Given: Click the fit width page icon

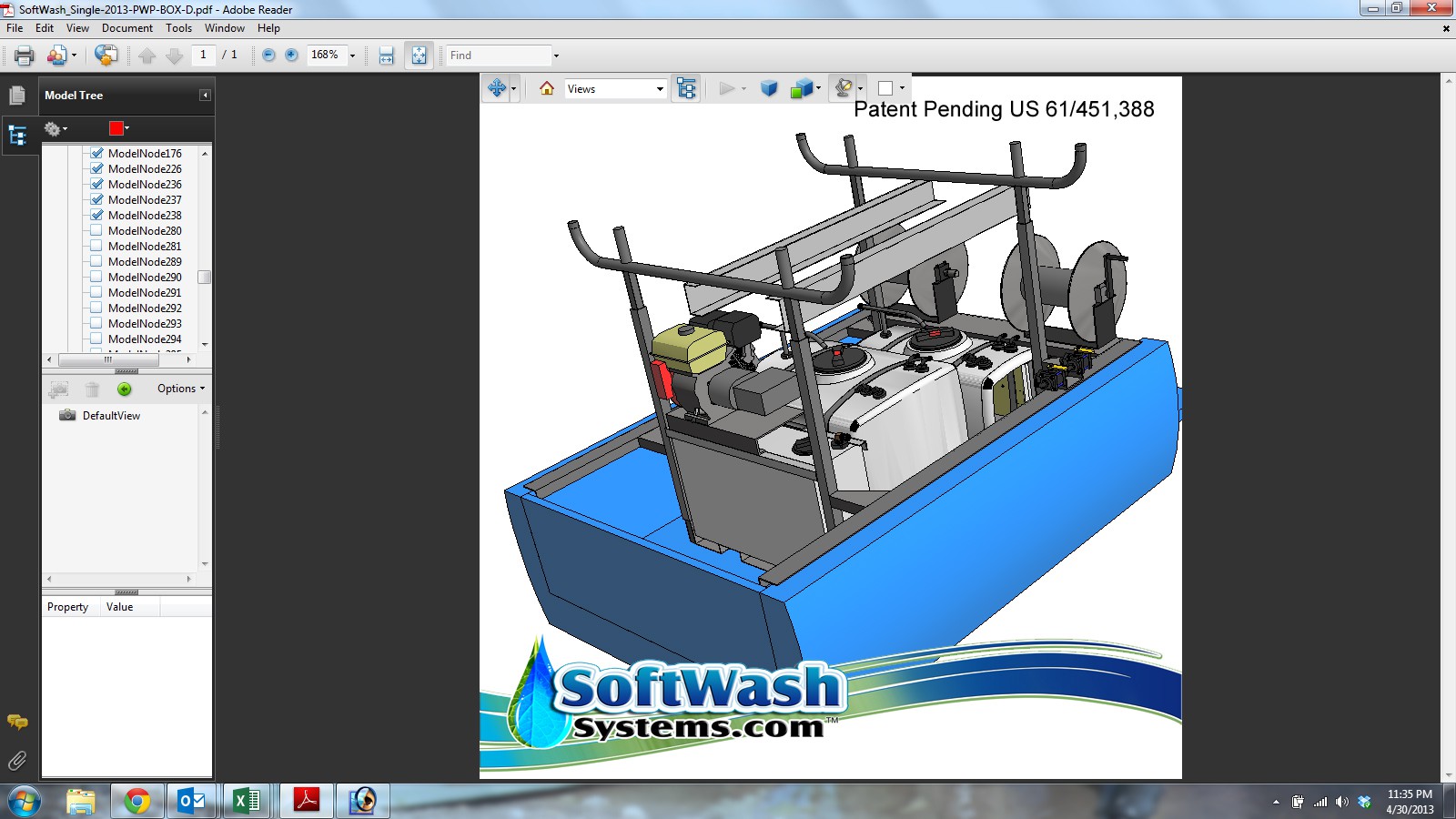Looking at the screenshot, I should (387, 56).
